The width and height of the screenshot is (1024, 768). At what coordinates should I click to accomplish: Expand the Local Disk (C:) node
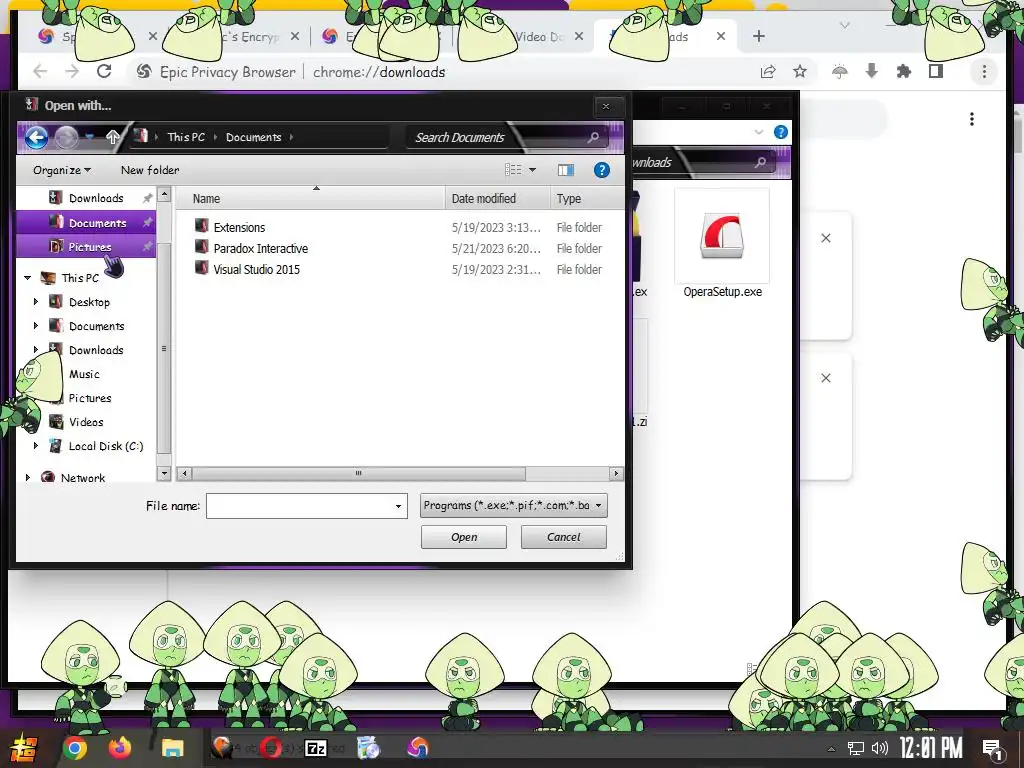click(36, 446)
